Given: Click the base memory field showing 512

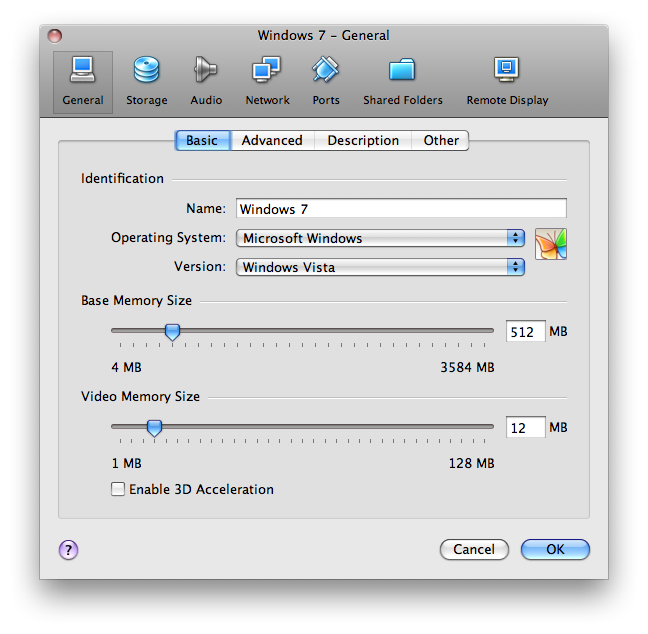Looking at the screenshot, I should tap(525, 331).
